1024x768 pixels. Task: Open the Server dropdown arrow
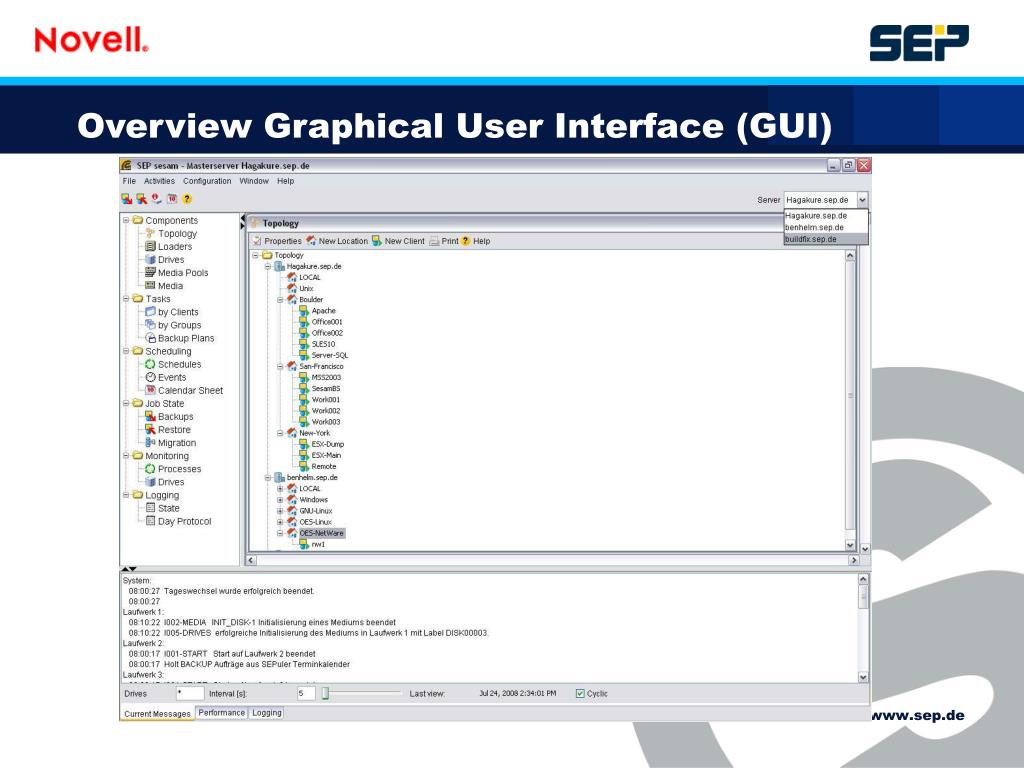tap(862, 200)
